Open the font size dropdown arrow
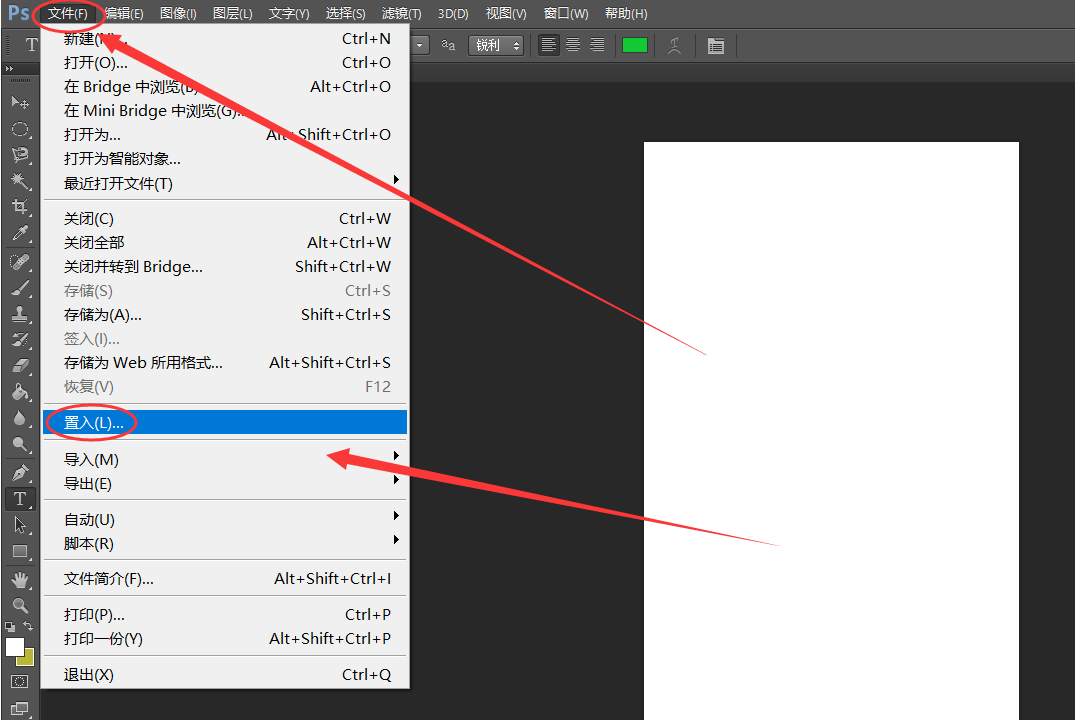This screenshot has width=1075, height=720. (x=420, y=45)
